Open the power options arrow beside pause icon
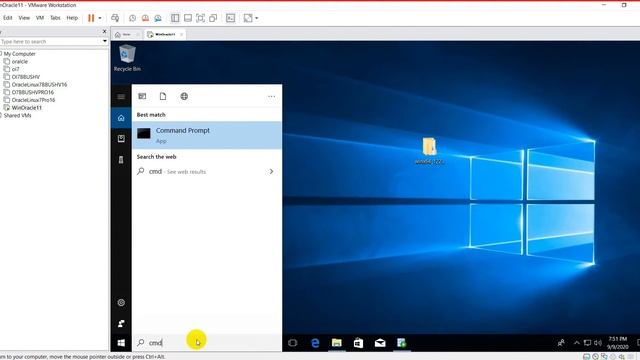The height and width of the screenshot is (360, 640). 100,18
